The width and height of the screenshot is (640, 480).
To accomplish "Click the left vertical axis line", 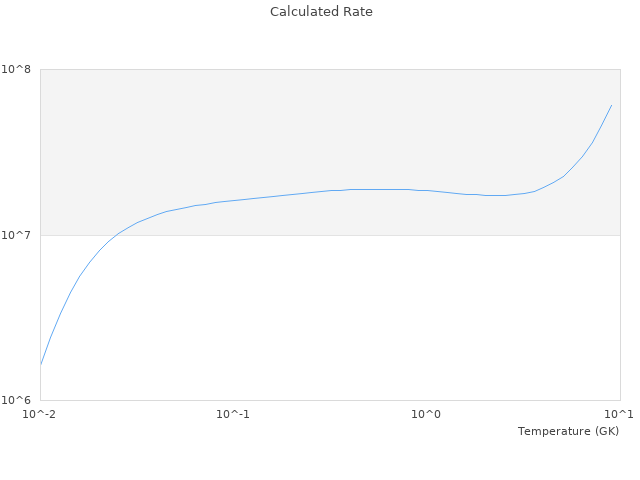I will click(40, 300).
